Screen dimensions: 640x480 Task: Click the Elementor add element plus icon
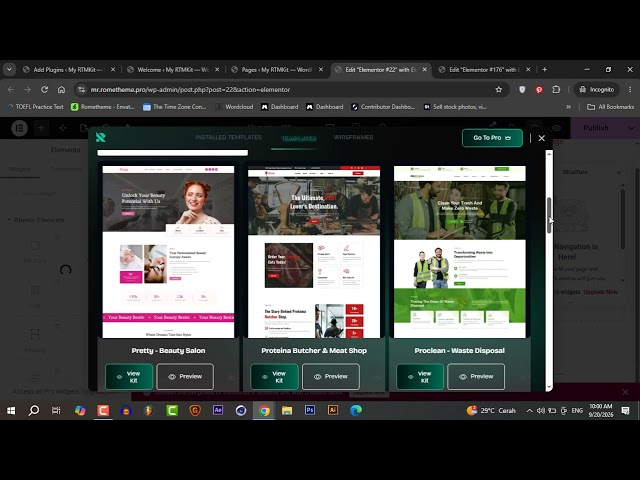(41, 128)
